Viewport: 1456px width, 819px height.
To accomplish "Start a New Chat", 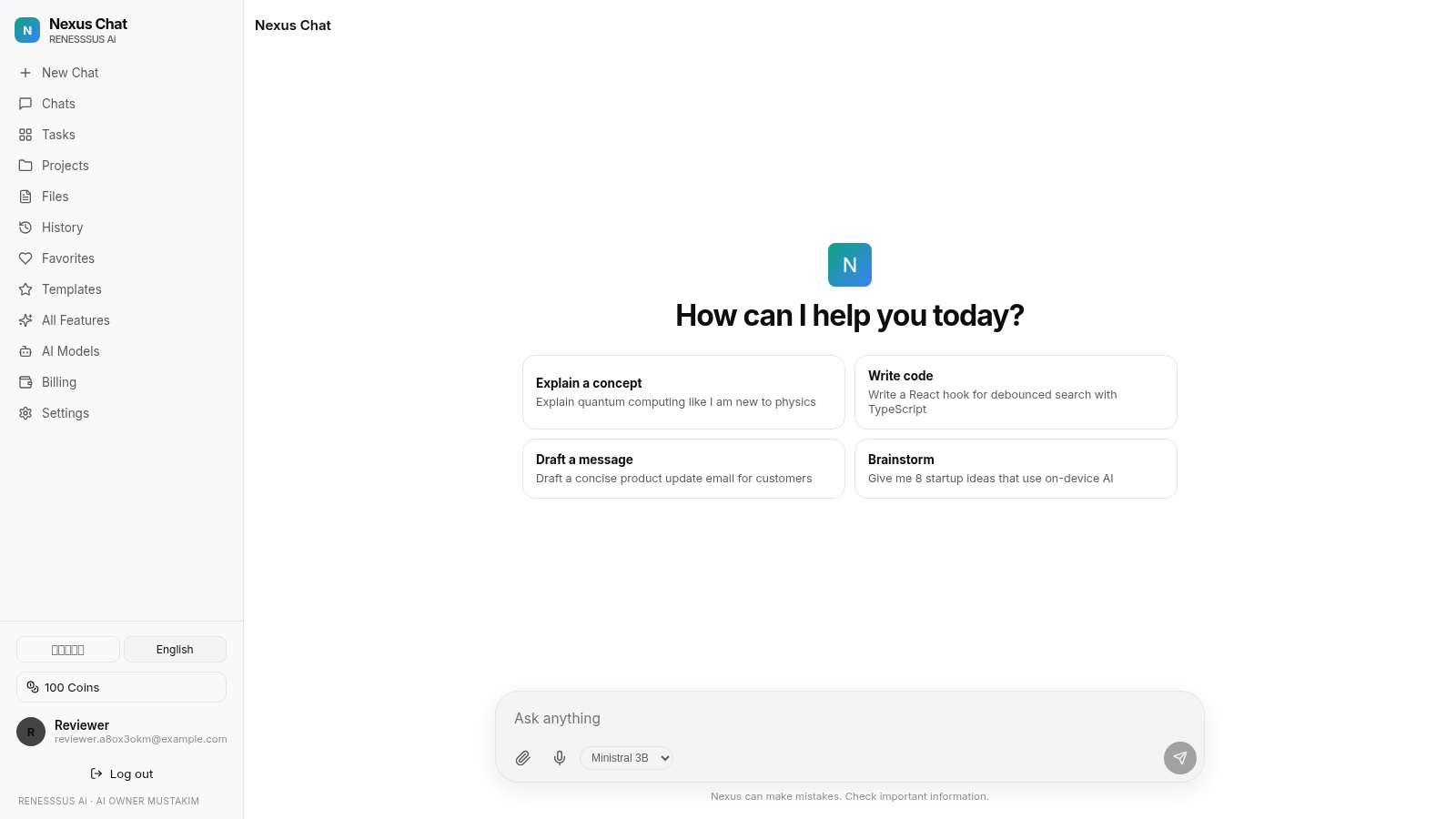I will coord(121,73).
